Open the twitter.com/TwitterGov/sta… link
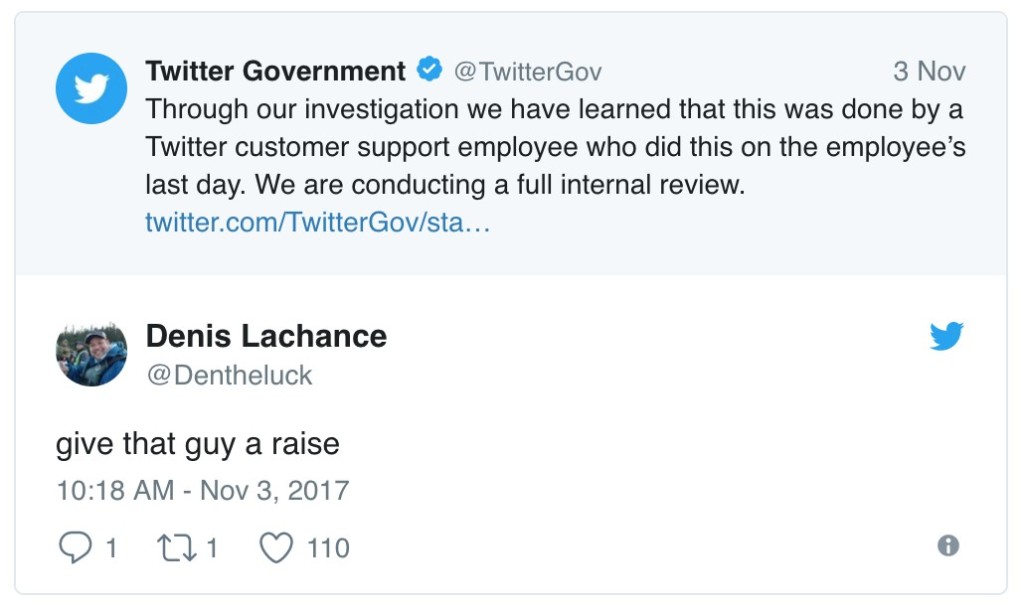This screenshot has height=614, width=1024. click(318, 223)
